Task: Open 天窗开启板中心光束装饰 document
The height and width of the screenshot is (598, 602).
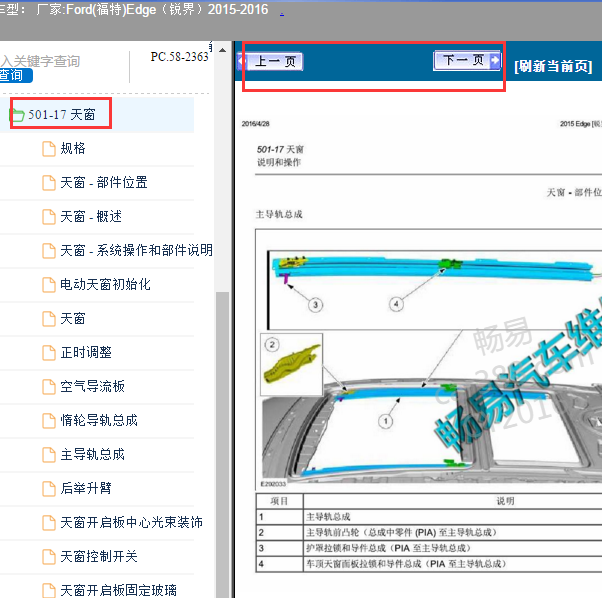Action: (x=131, y=522)
